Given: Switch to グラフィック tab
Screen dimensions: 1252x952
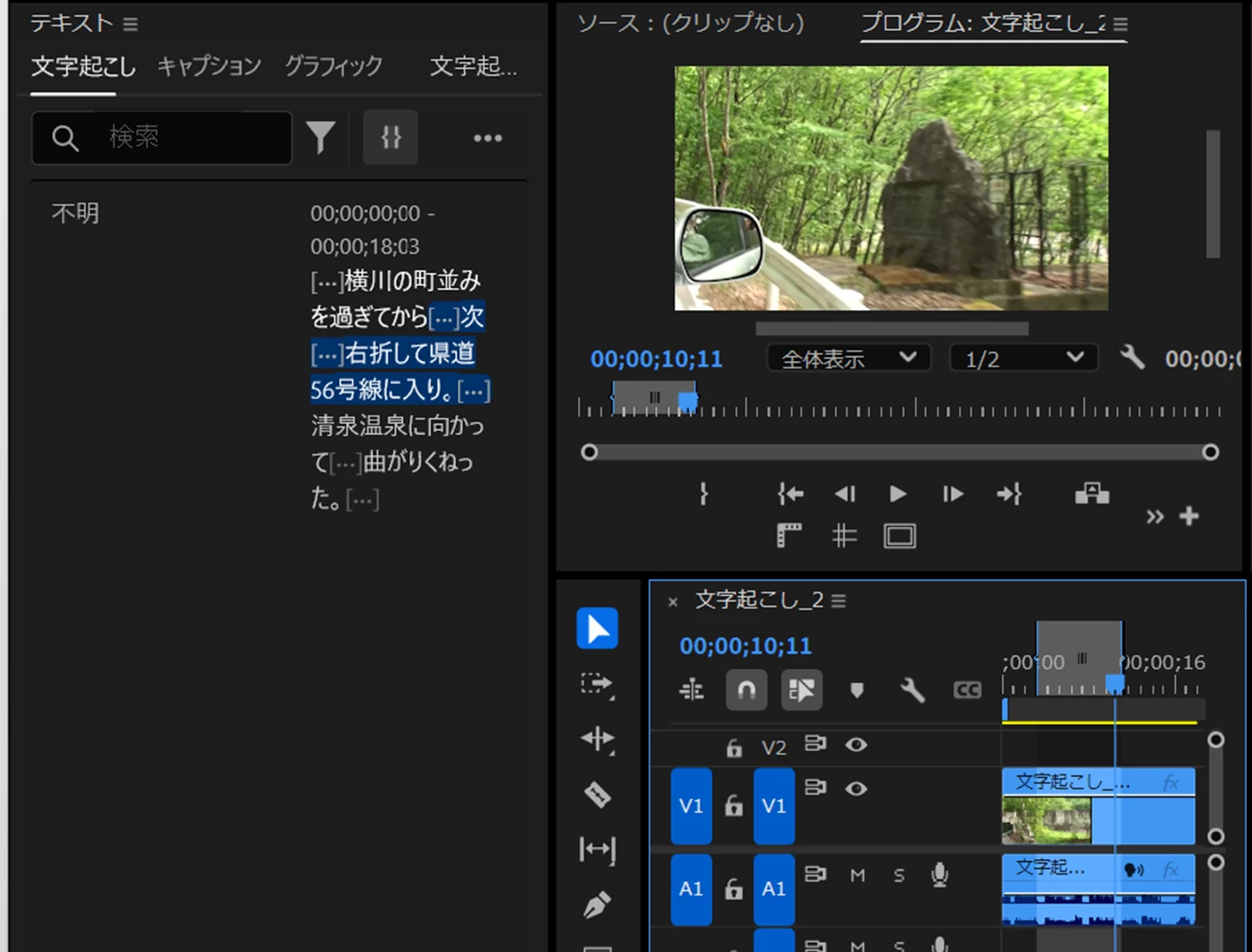Looking at the screenshot, I should pyautogui.click(x=334, y=66).
